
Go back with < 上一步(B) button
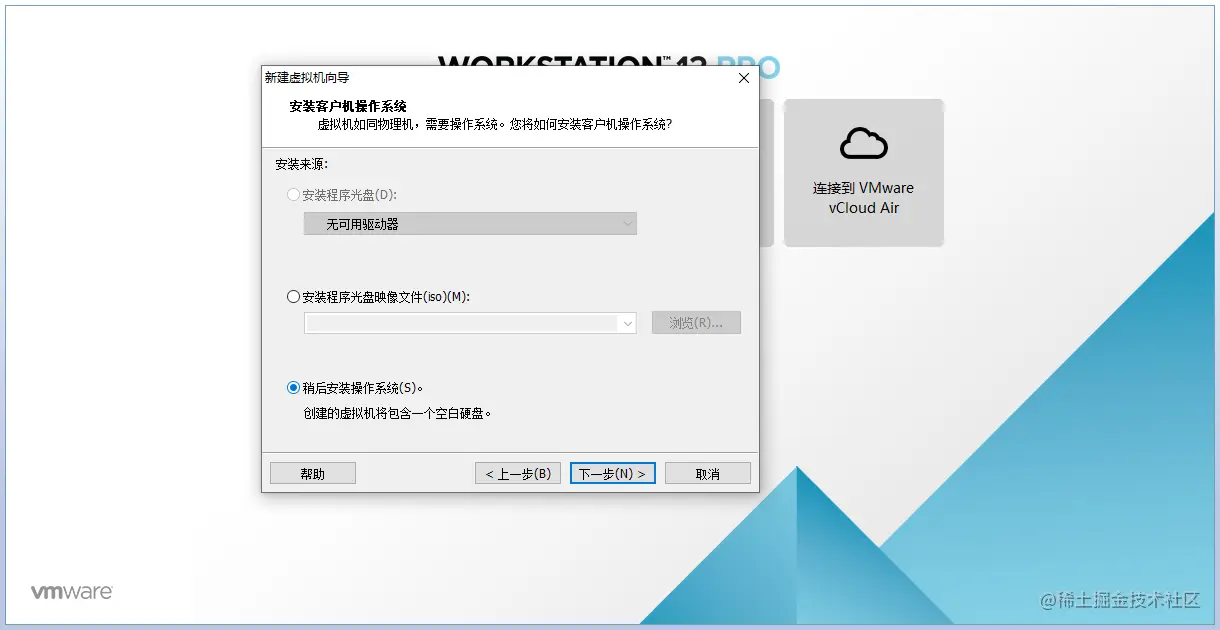pyautogui.click(x=518, y=473)
